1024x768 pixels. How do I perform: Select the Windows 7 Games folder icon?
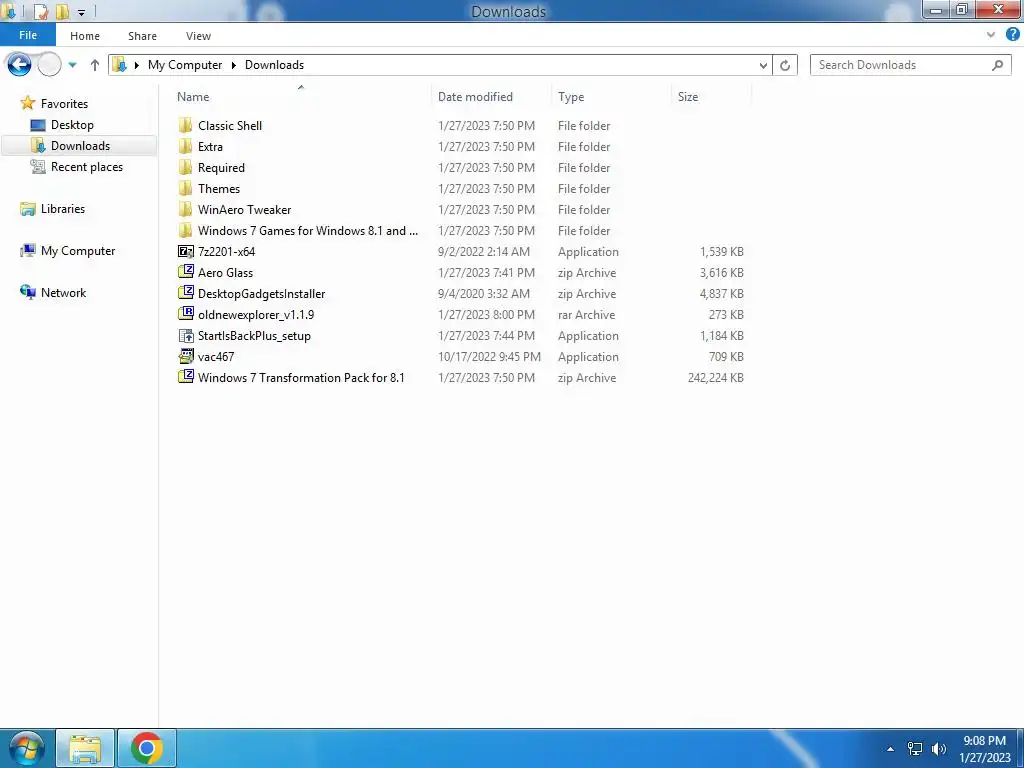185,230
